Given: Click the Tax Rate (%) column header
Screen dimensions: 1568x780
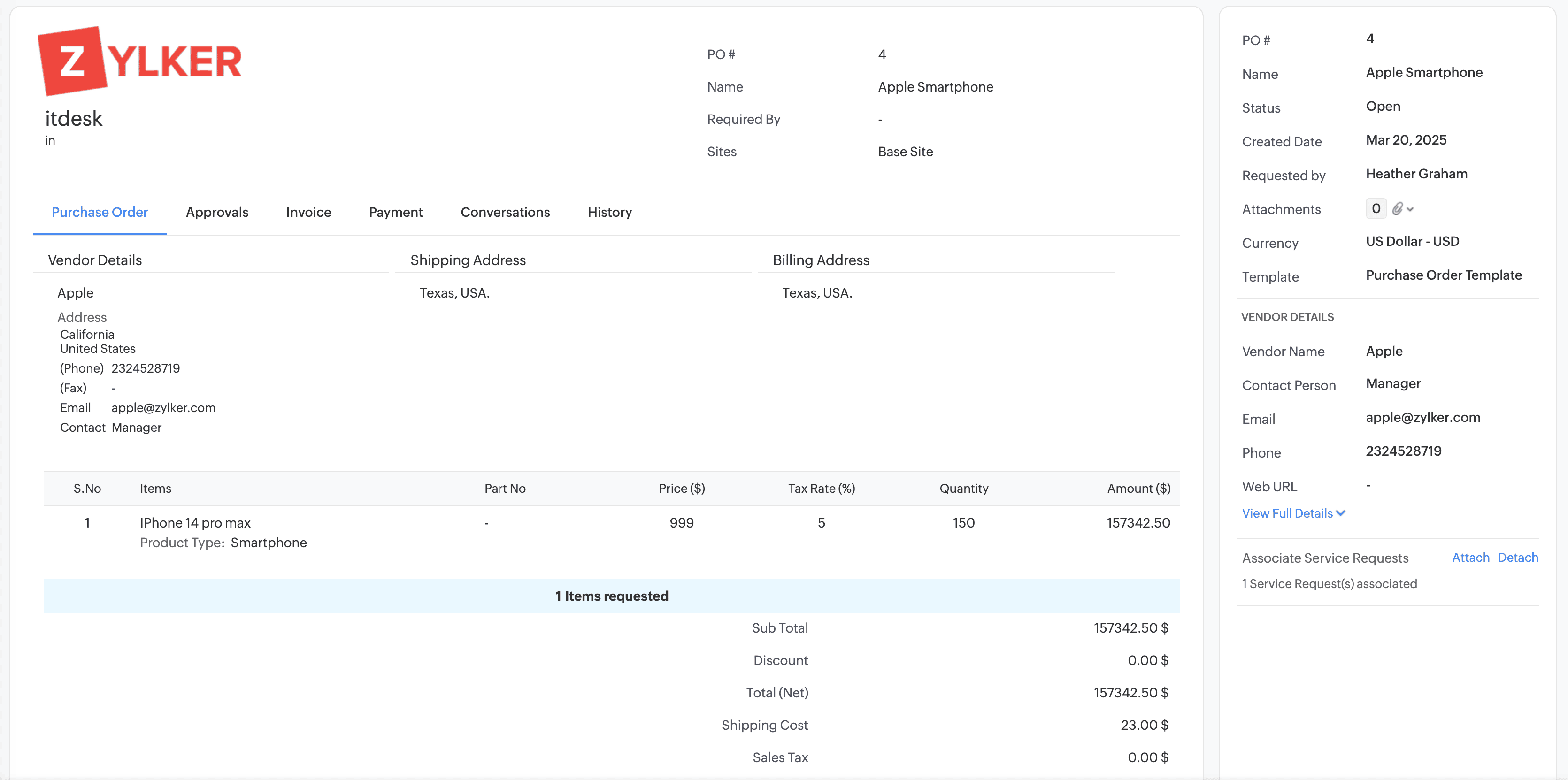Looking at the screenshot, I should [822, 489].
